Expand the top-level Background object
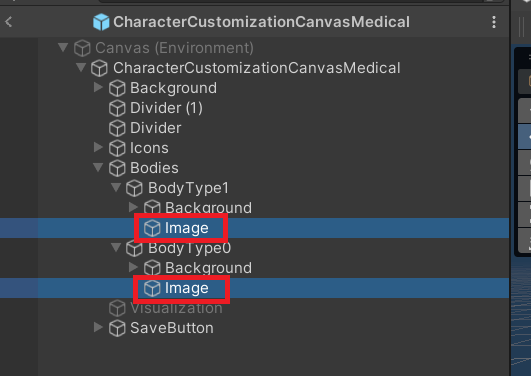Screen dimensions: 531x376 [98, 87]
